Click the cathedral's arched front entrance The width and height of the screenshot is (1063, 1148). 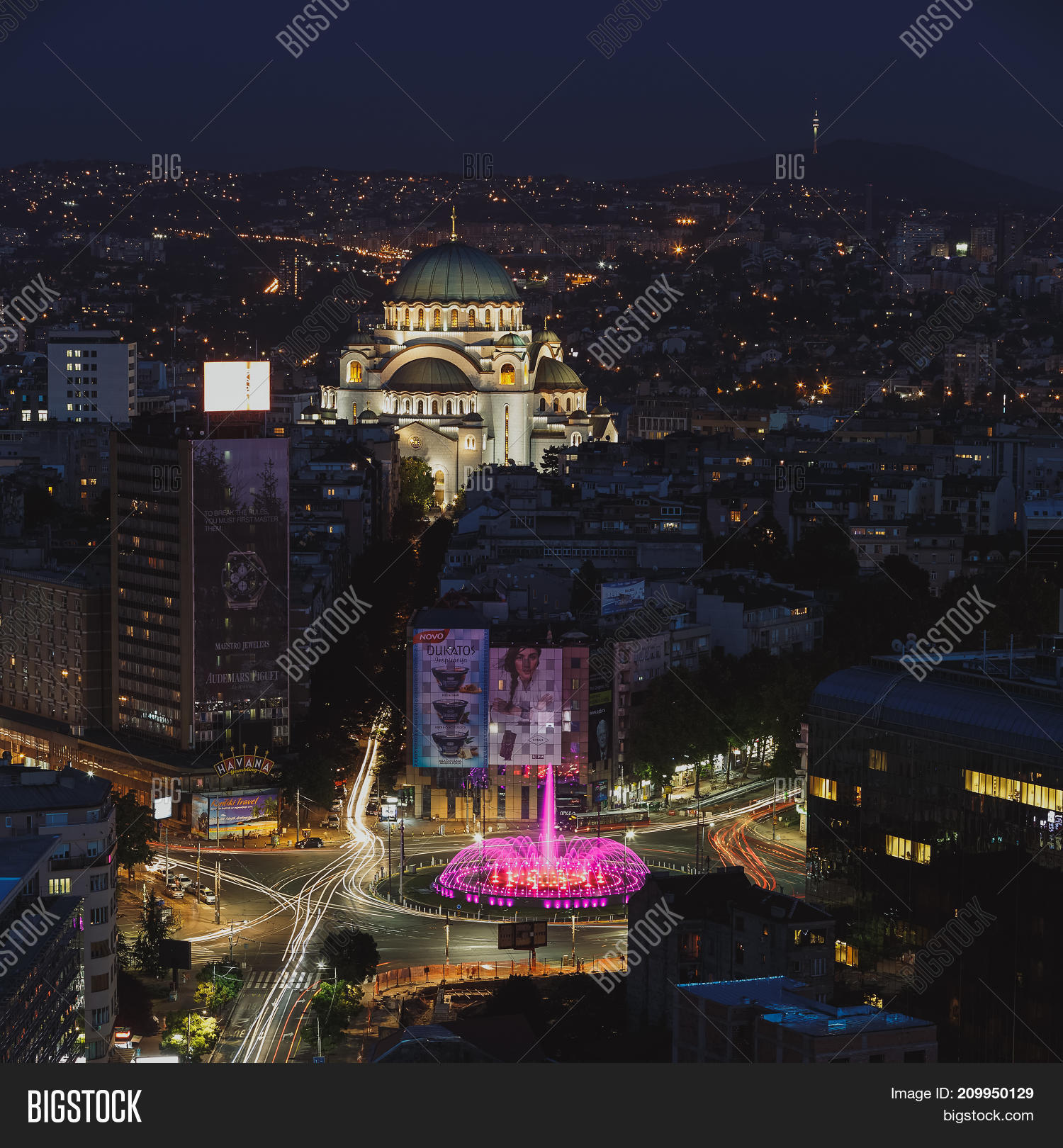(439, 485)
